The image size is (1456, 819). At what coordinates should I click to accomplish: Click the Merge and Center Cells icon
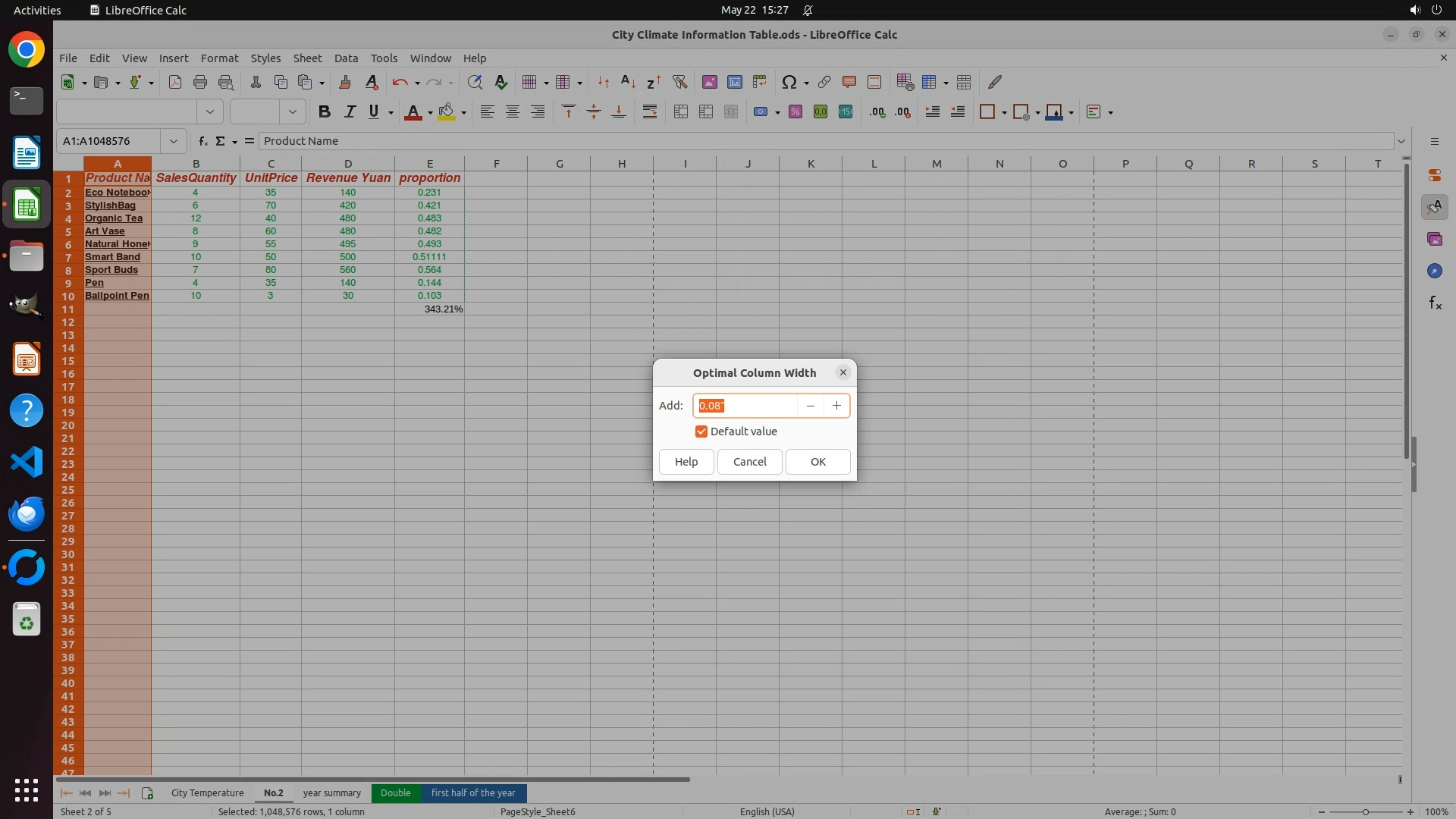click(681, 112)
